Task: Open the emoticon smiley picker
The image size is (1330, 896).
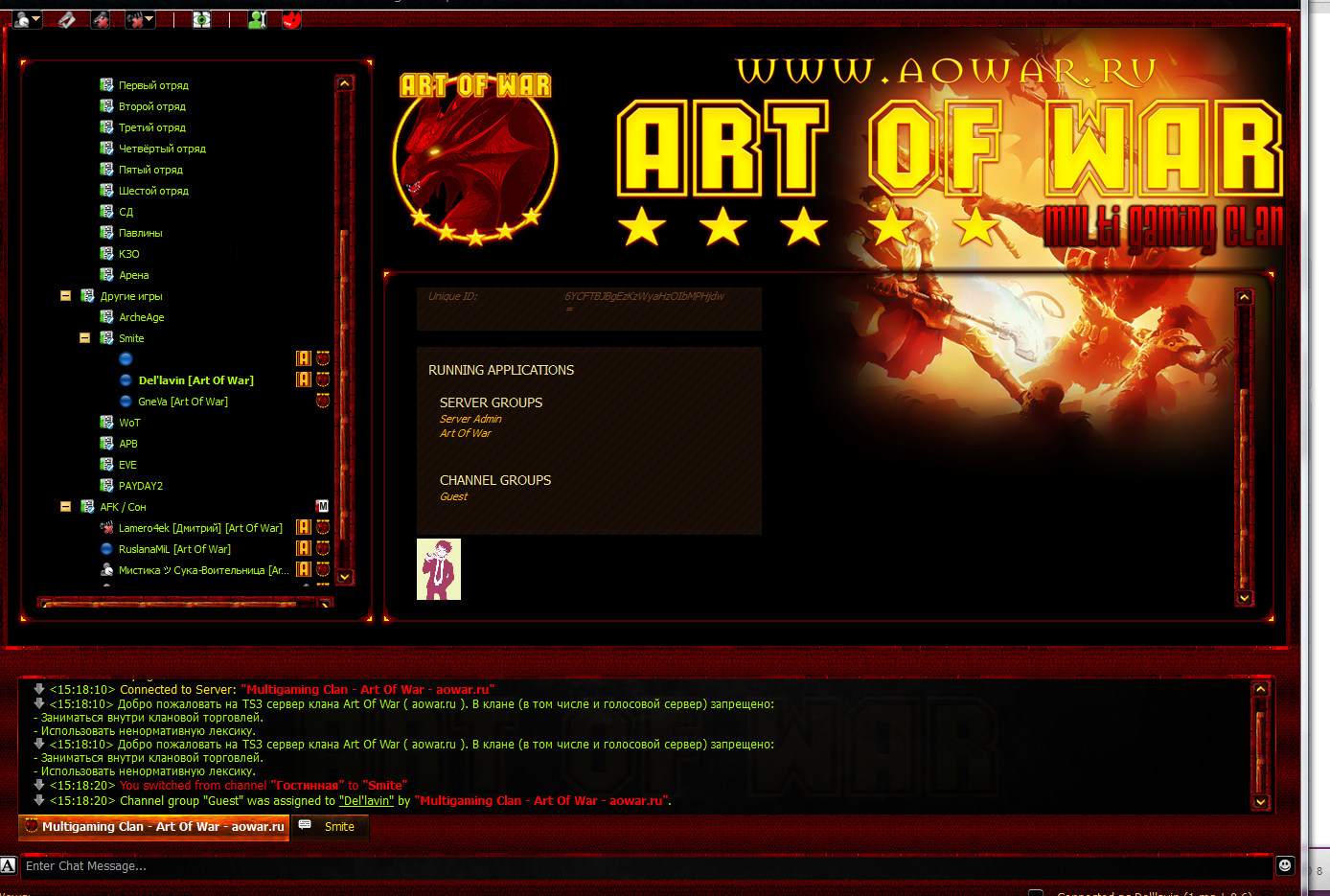Action: (x=1285, y=865)
